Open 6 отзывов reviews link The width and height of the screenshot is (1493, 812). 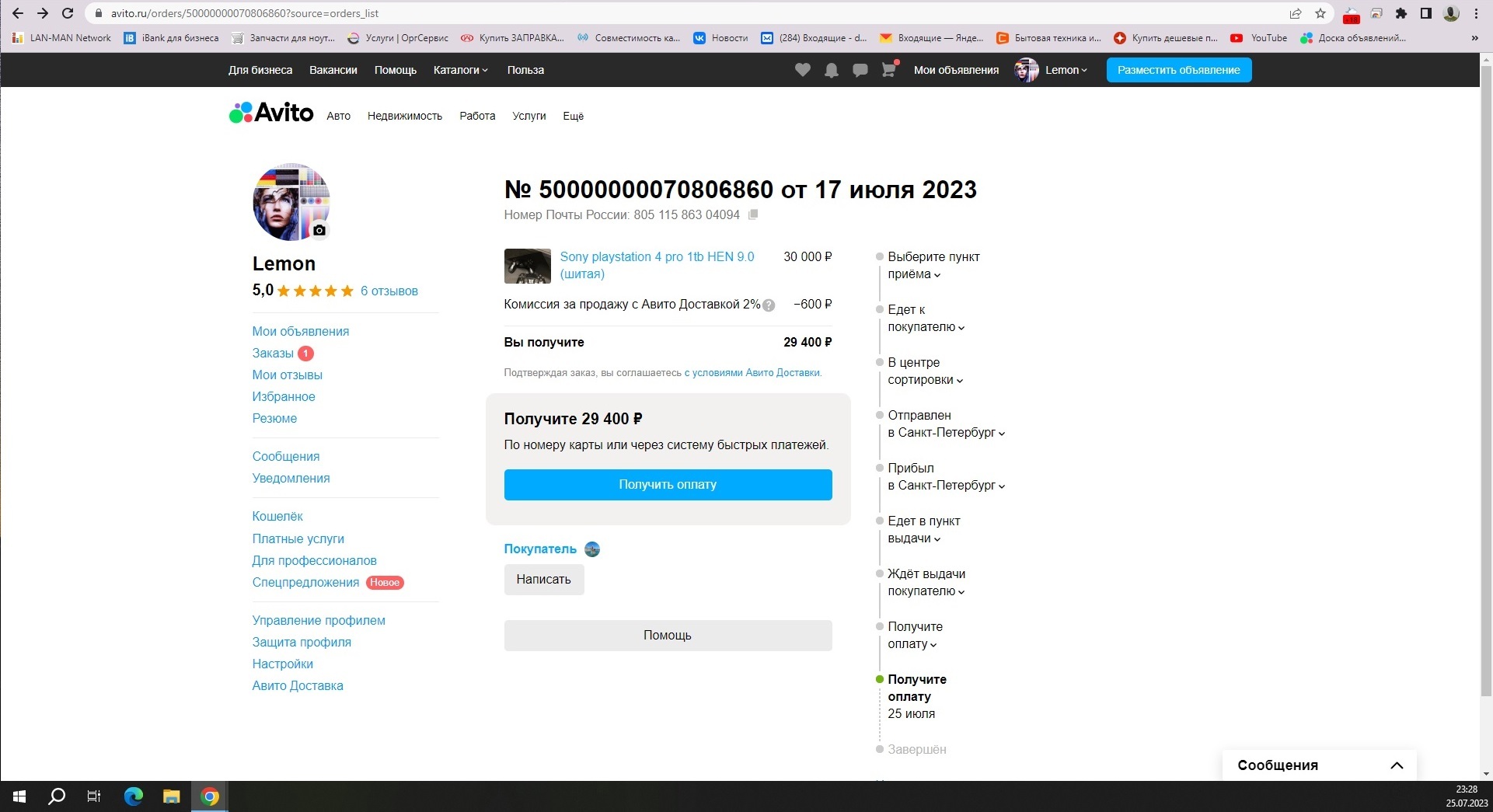click(x=389, y=291)
